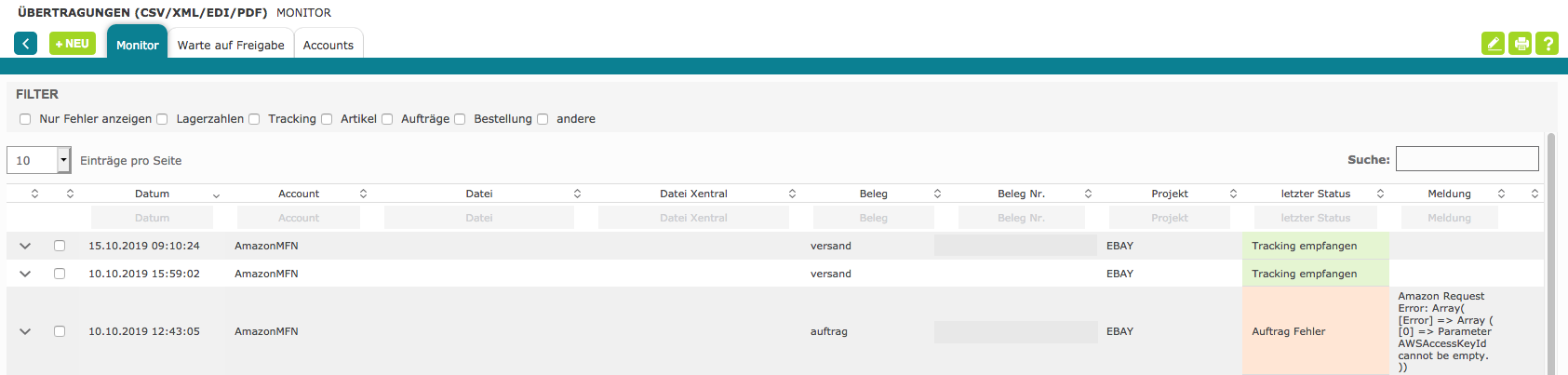Expand the 15.10.2019 09:10:24 row details

pyautogui.click(x=25, y=246)
